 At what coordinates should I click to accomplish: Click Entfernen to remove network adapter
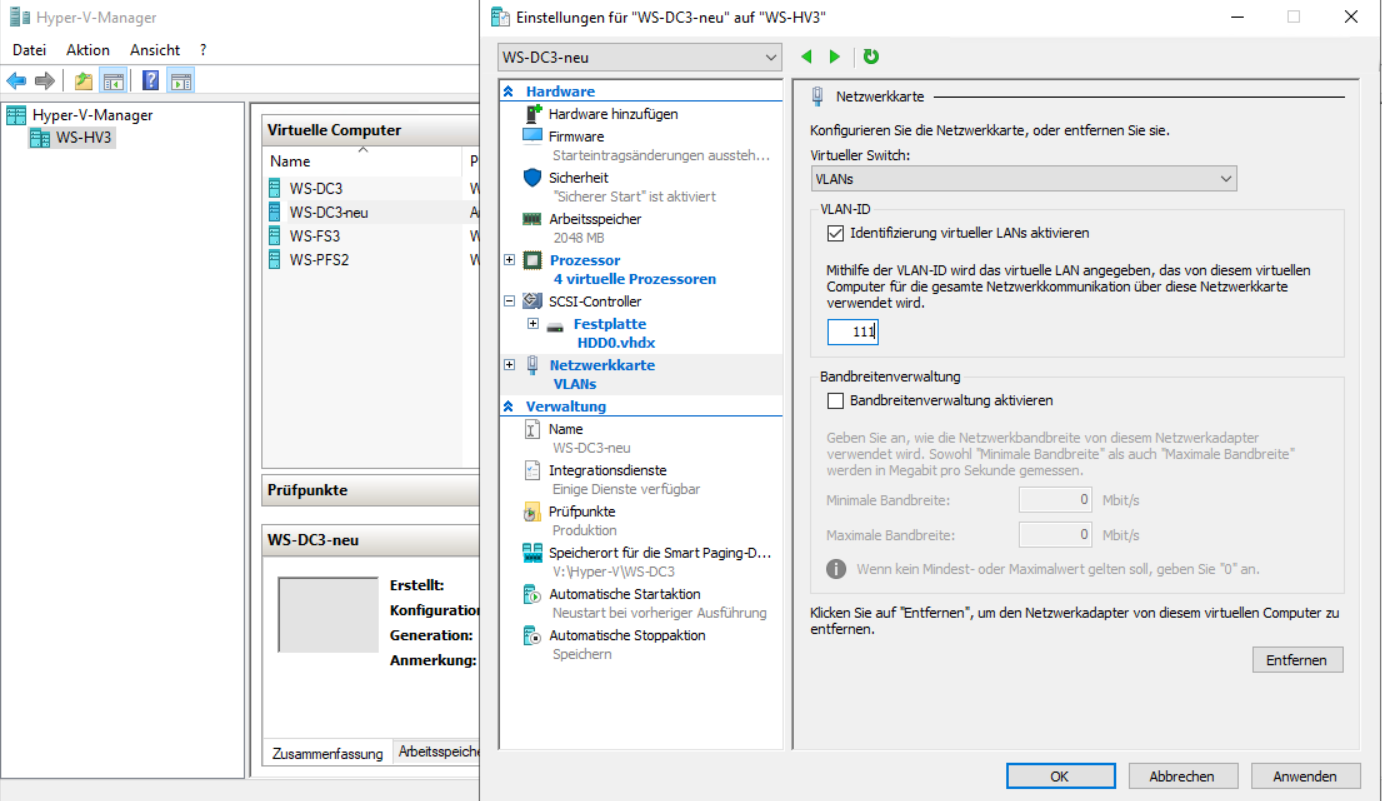tap(1297, 660)
